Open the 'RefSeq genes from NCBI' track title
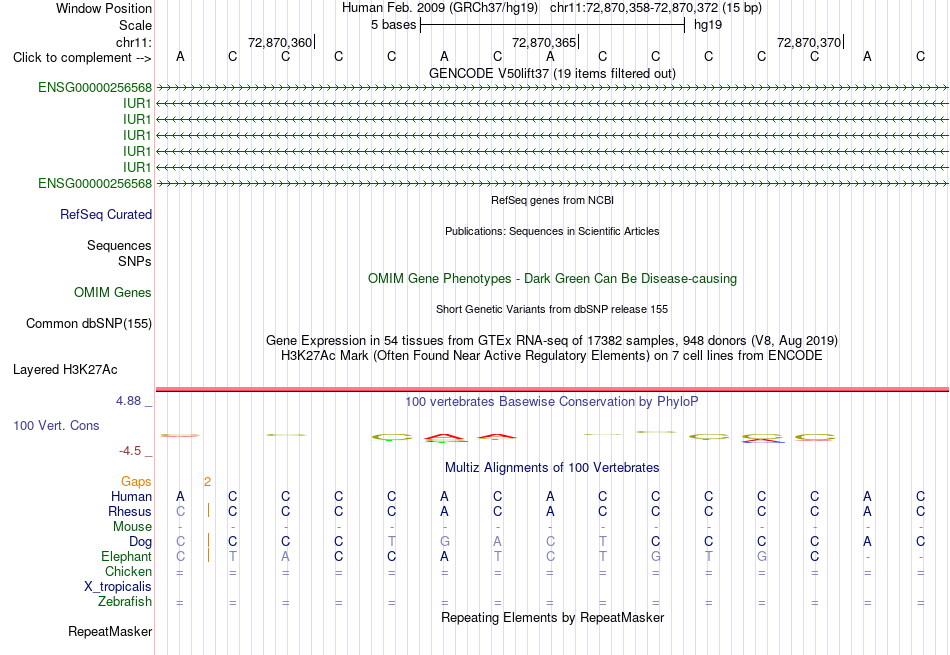Image resolution: width=950 pixels, height=655 pixels. click(x=553, y=200)
